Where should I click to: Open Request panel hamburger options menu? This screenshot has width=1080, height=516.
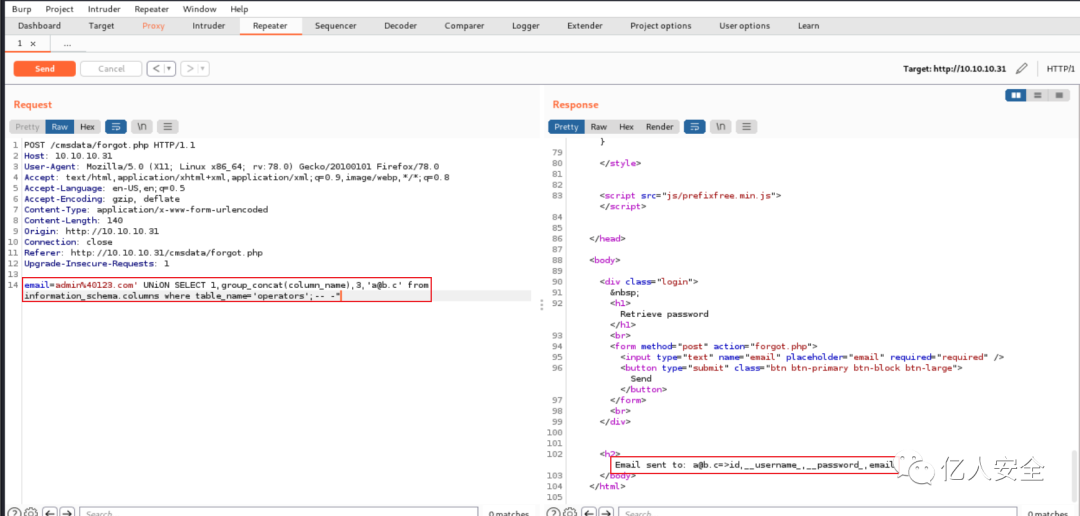tap(168, 127)
